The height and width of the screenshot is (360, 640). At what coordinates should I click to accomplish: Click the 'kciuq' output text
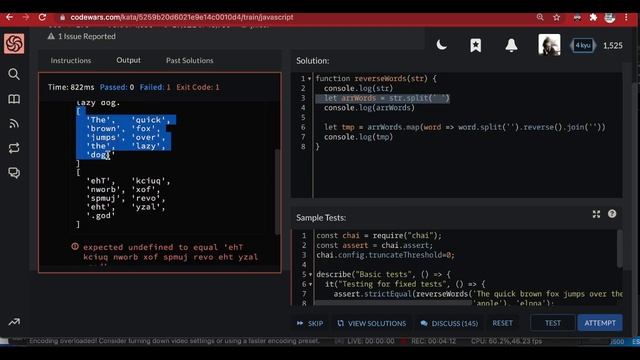pyautogui.click(x=150, y=181)
